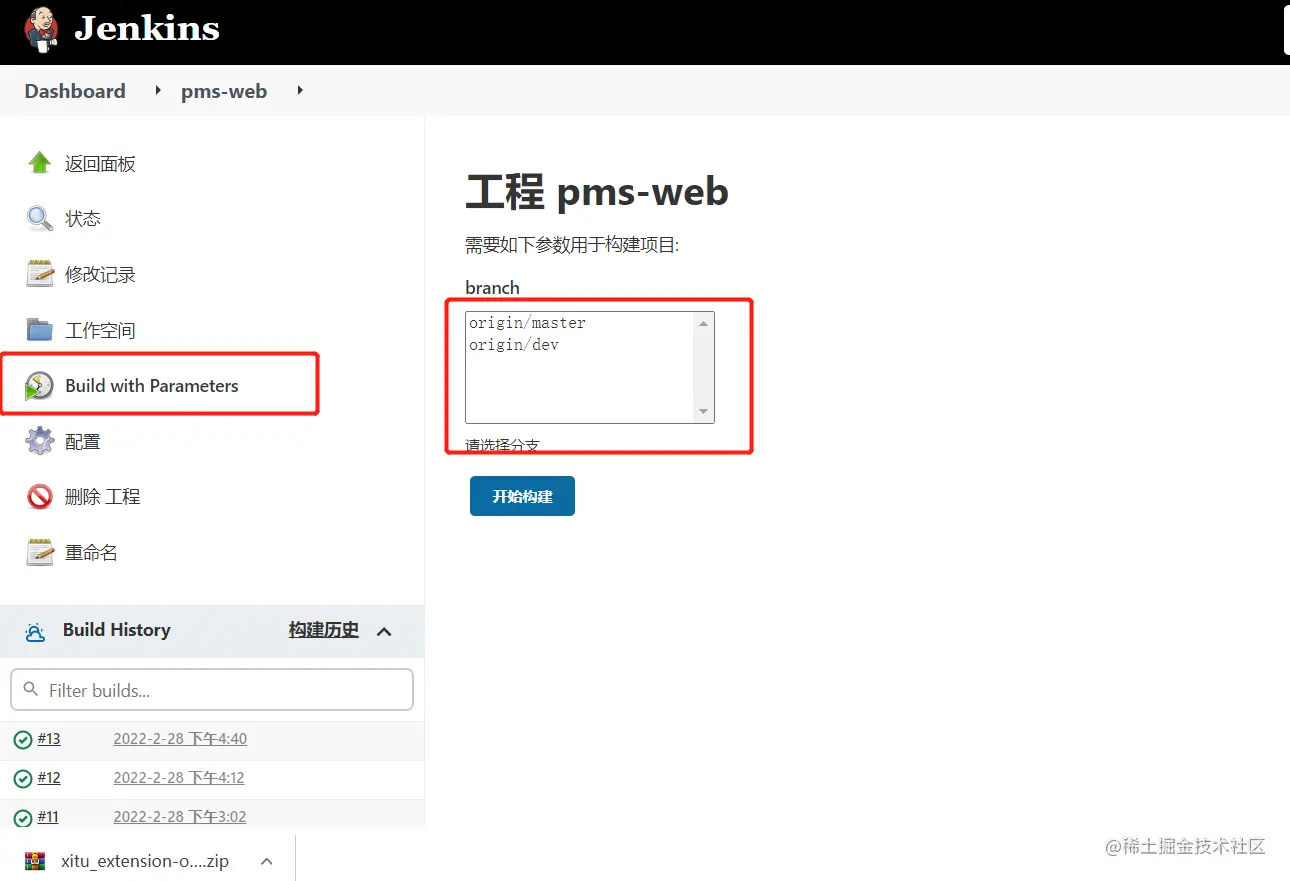Image resolution: width=1290 pixels, height=881 pixels.
Task: Open the 返回面板 link
Action: 100,164
